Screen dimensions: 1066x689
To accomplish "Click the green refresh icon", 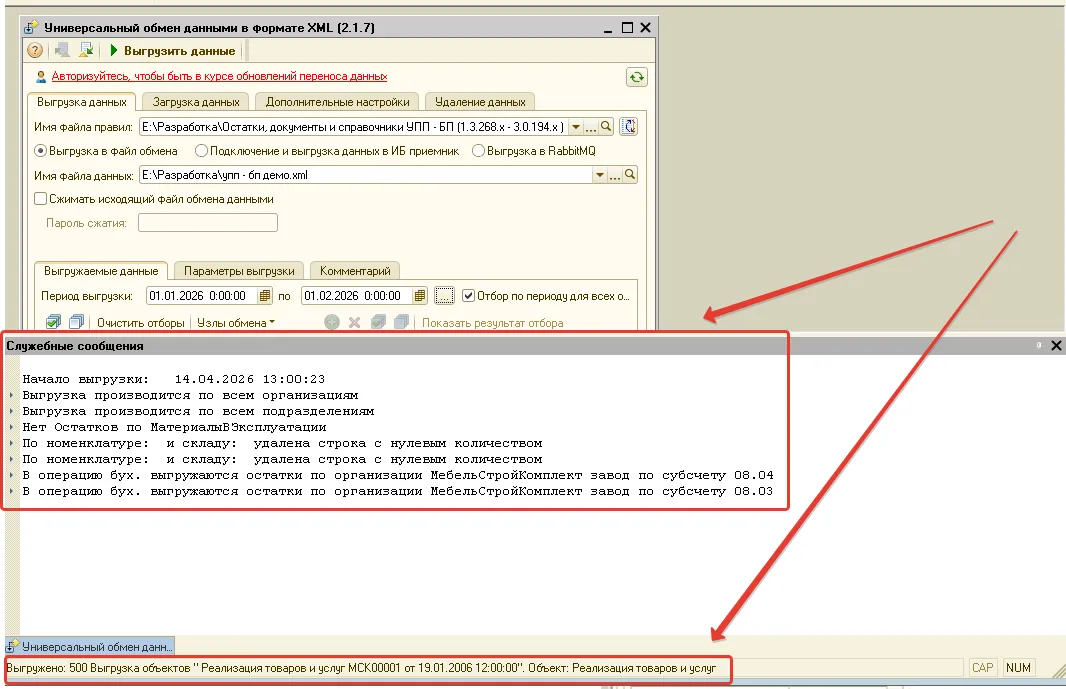I will (x=636, y=77).
